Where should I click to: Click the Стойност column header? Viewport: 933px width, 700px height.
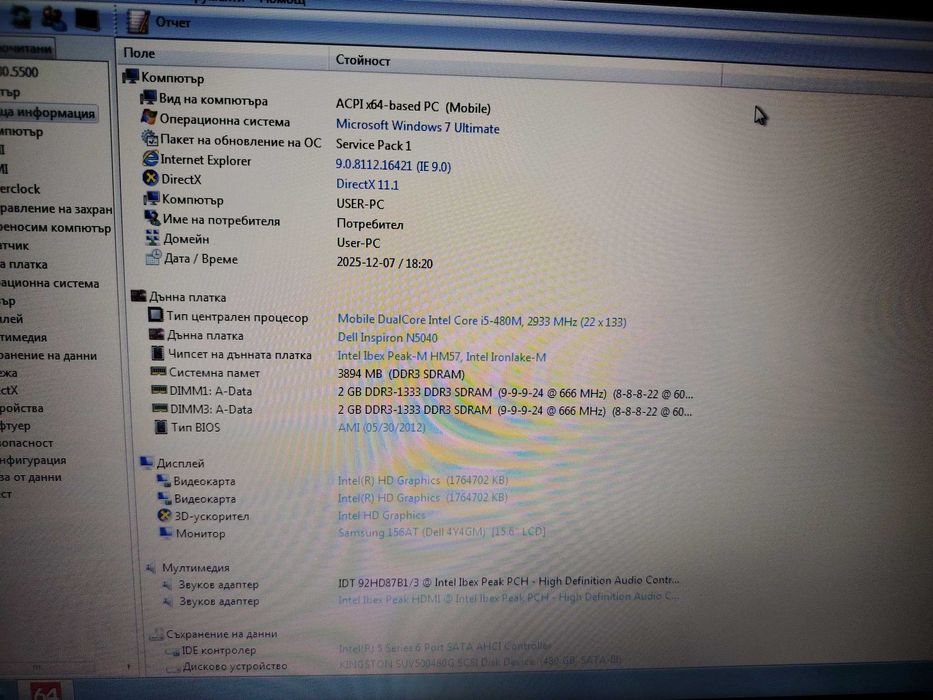(525, 64)
